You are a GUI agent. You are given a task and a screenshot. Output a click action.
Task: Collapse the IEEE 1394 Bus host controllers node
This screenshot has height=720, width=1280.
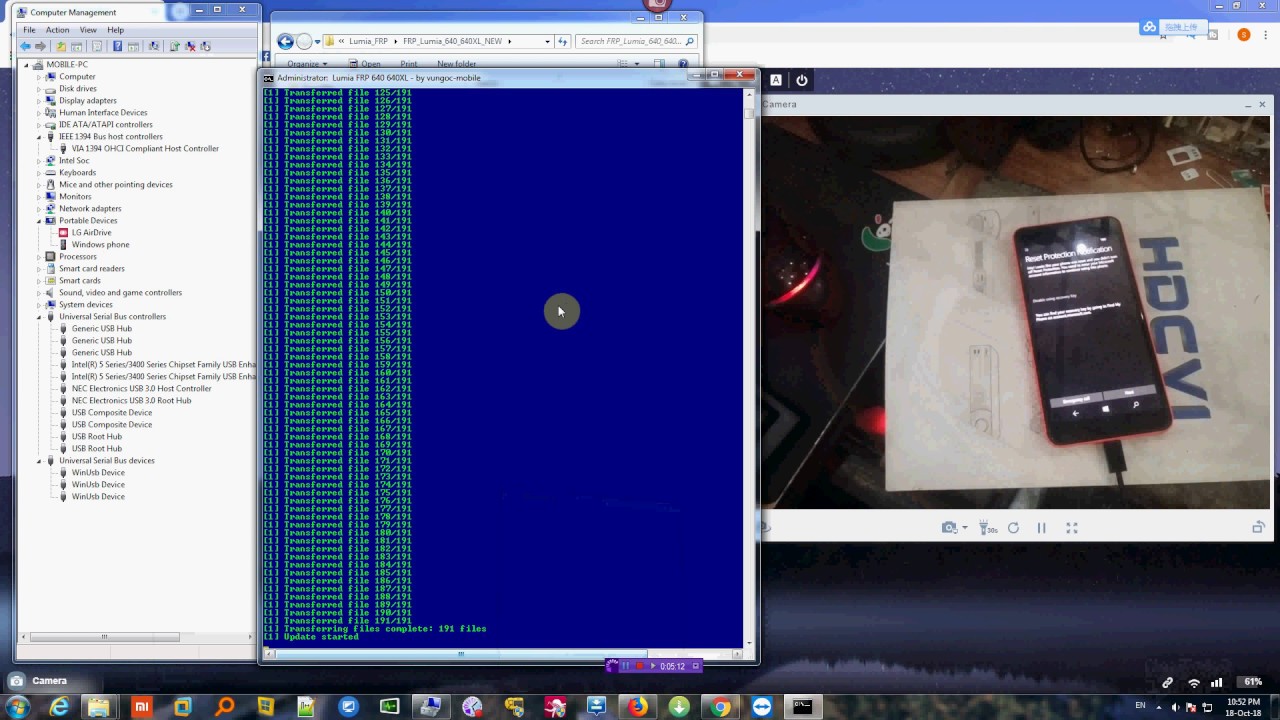coord(39,136)
